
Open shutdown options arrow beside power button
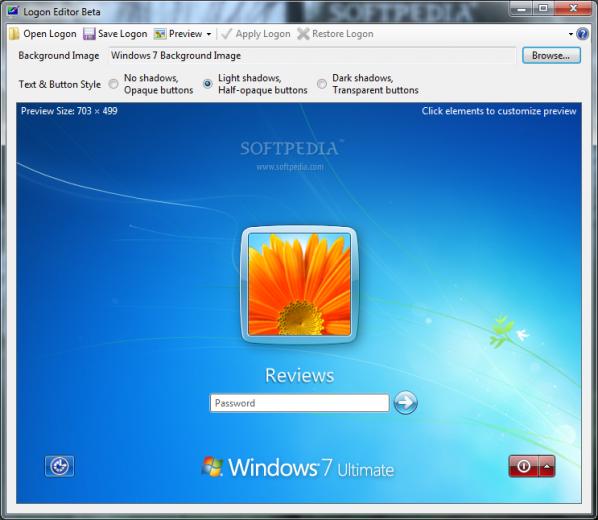coord(547,466)
